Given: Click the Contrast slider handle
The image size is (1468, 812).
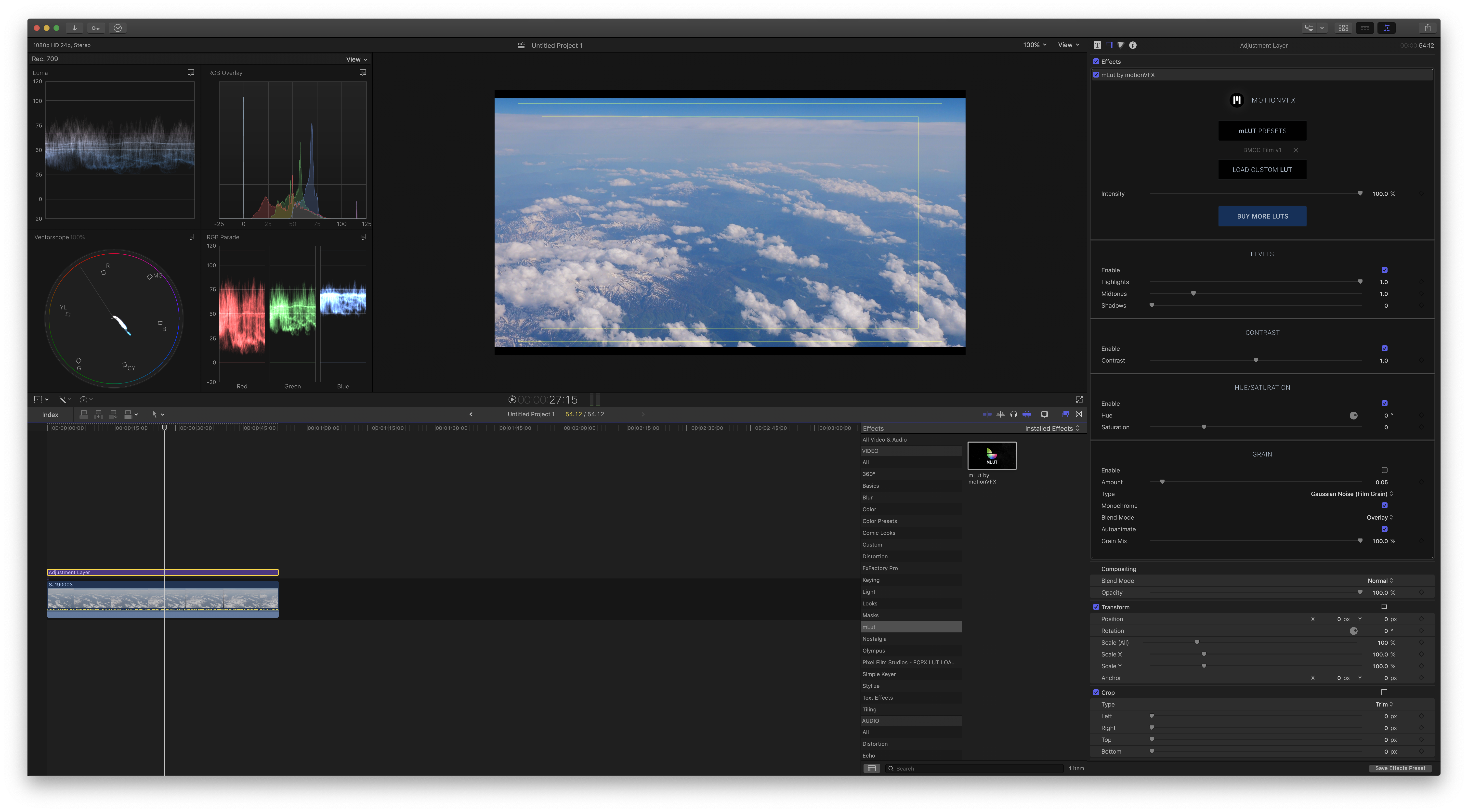Looking at the screenshot, I should pos(1256,360).
